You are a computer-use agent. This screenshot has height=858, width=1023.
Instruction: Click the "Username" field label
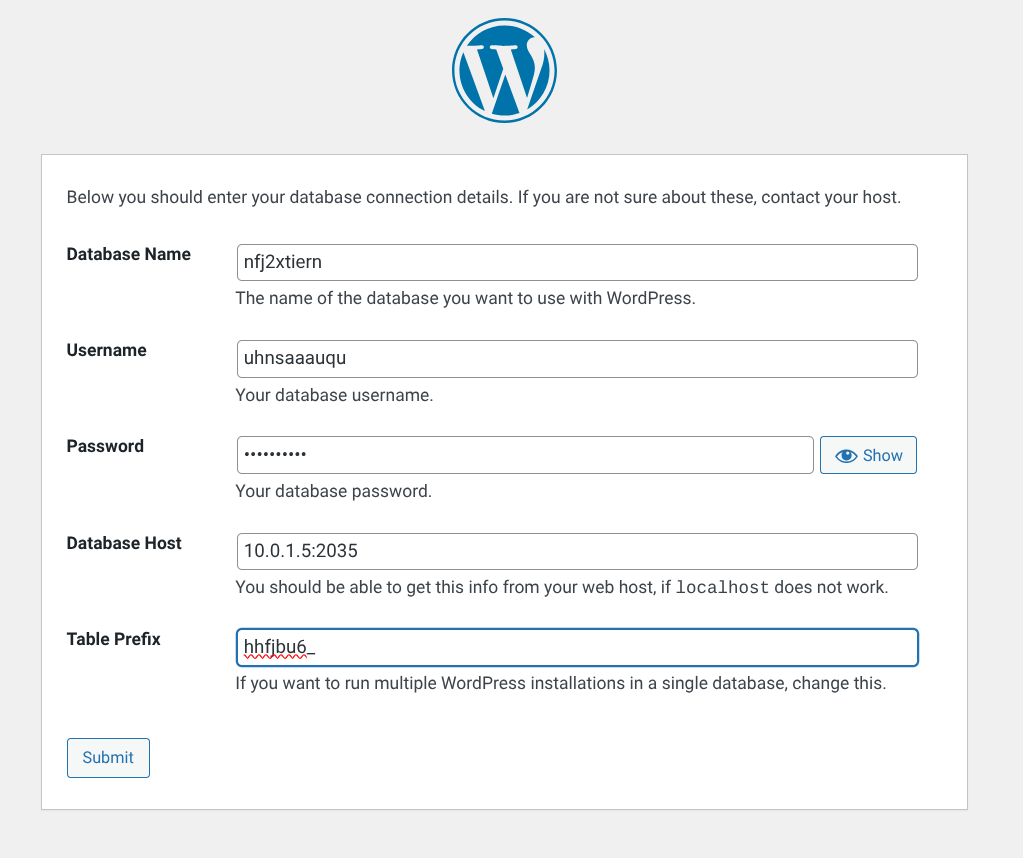click(106, 350)
